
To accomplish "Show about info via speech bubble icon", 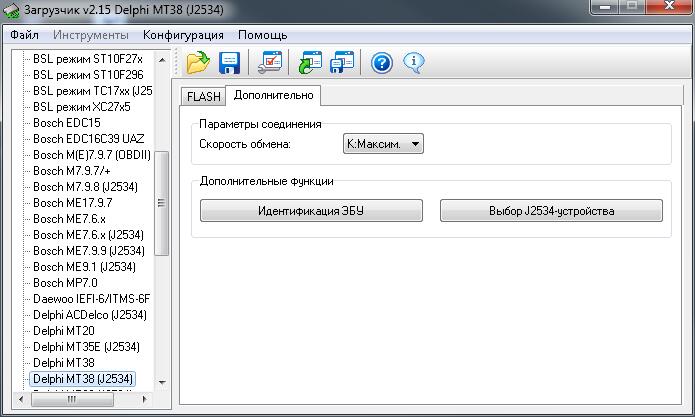I will tap(414, 63).
